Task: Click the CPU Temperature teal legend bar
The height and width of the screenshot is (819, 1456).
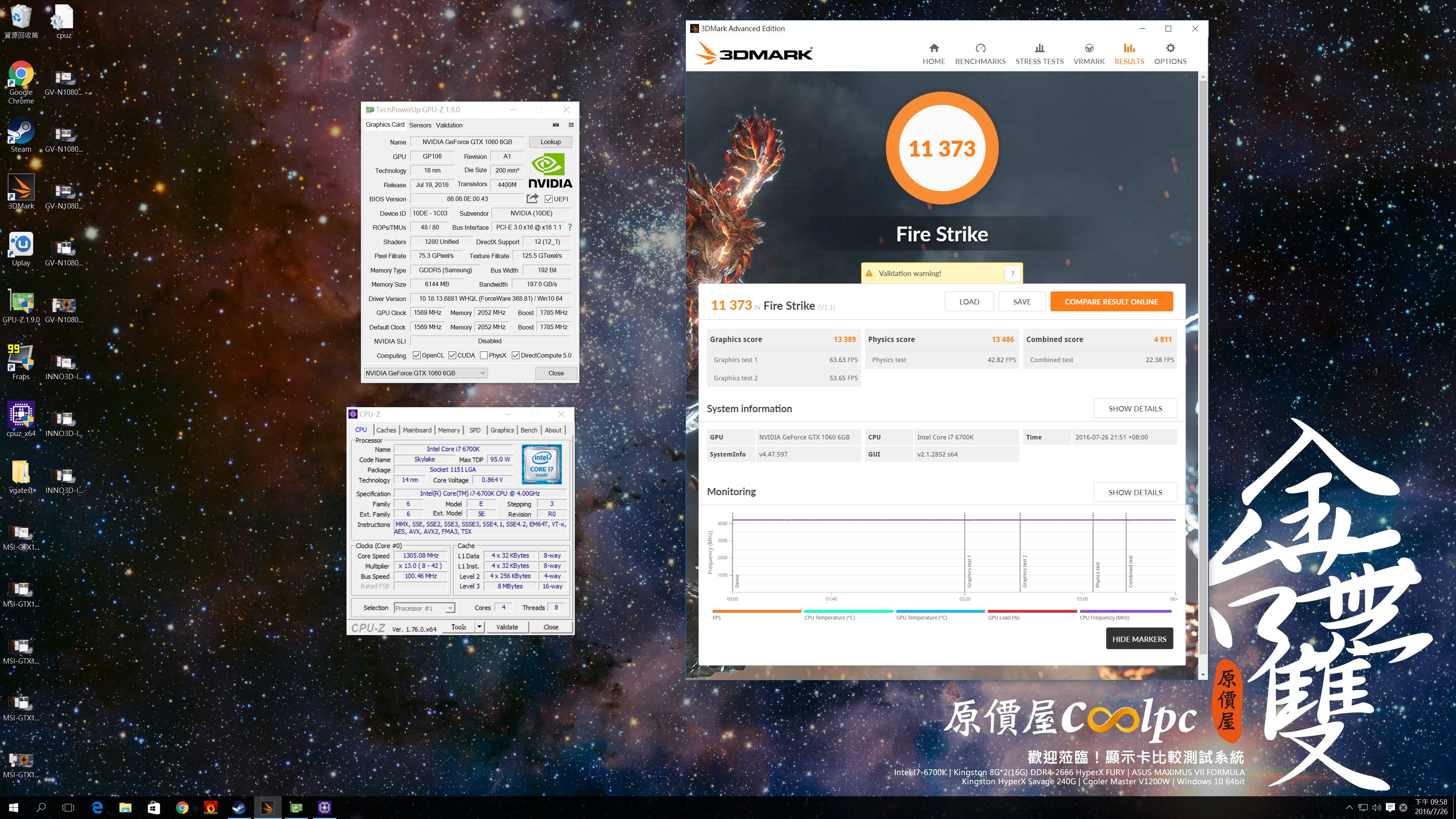Action: 849,611
